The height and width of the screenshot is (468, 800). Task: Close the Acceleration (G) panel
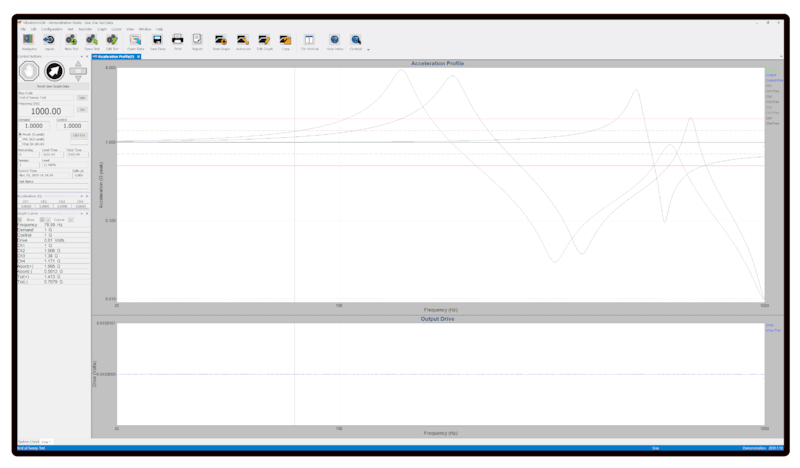tap(87, 196)
